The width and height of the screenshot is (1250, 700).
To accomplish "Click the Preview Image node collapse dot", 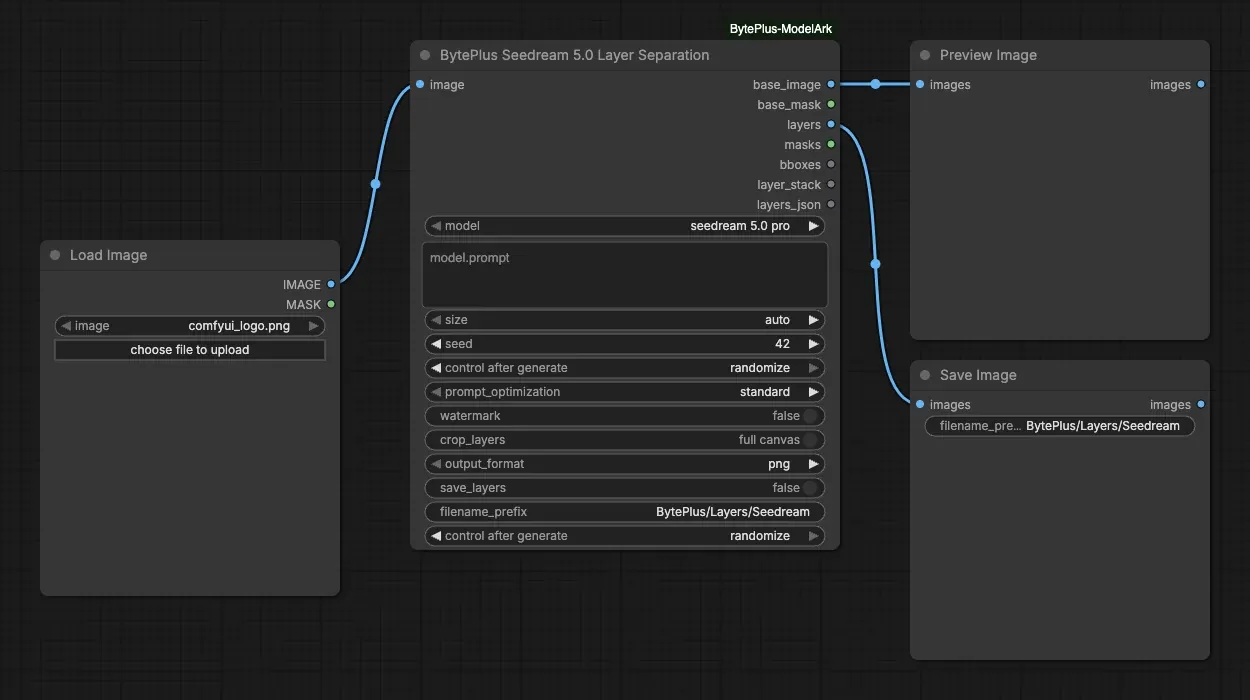I will 925,55.
